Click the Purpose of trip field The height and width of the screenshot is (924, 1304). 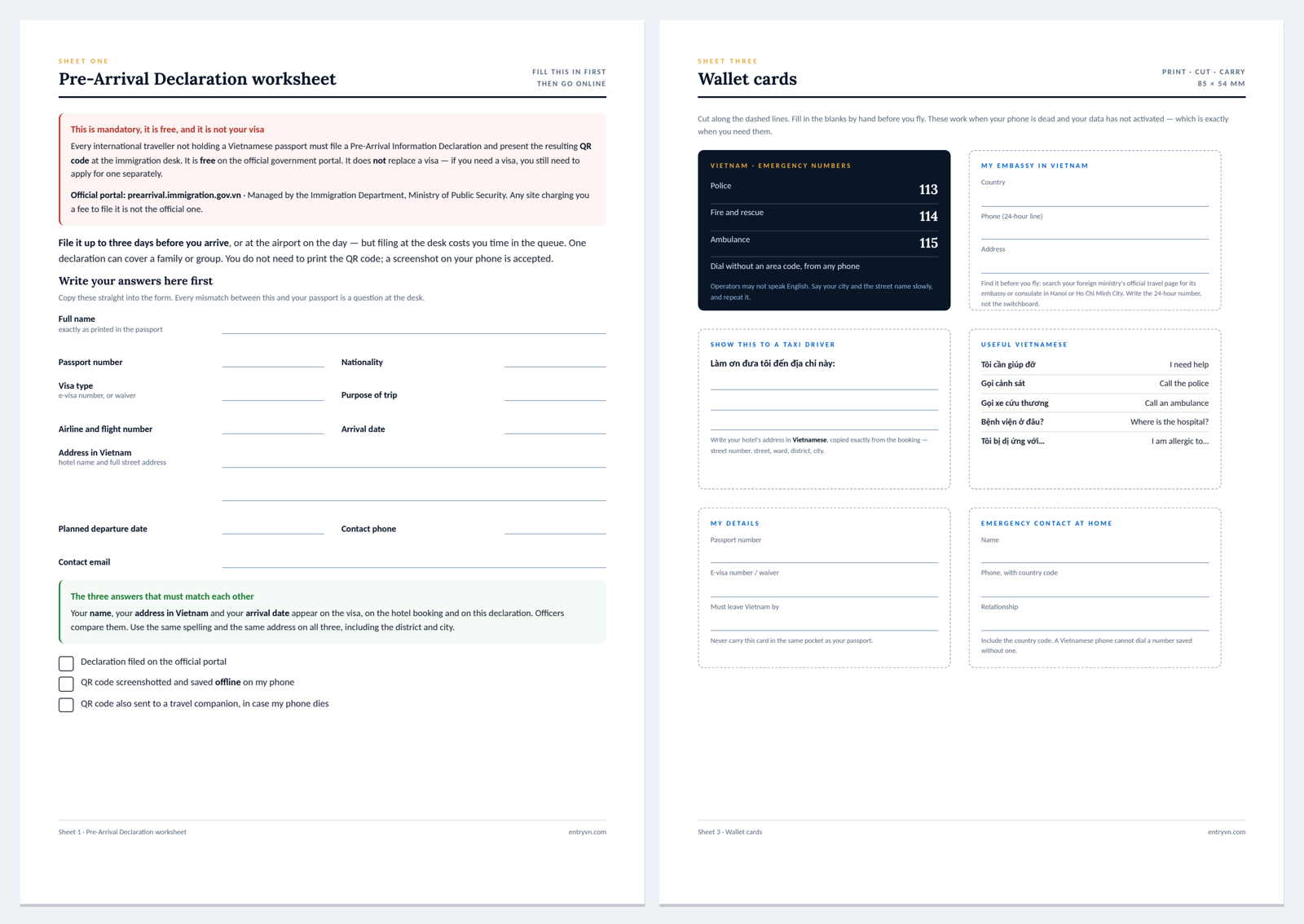[x=555, y=392]
